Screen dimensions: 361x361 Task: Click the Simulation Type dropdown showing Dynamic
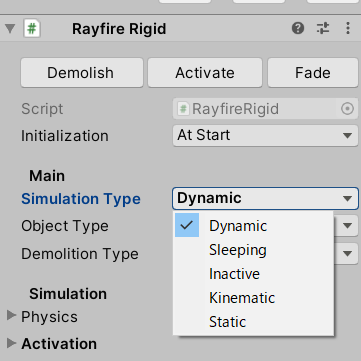pyautogui.click(x=265, y=198)
